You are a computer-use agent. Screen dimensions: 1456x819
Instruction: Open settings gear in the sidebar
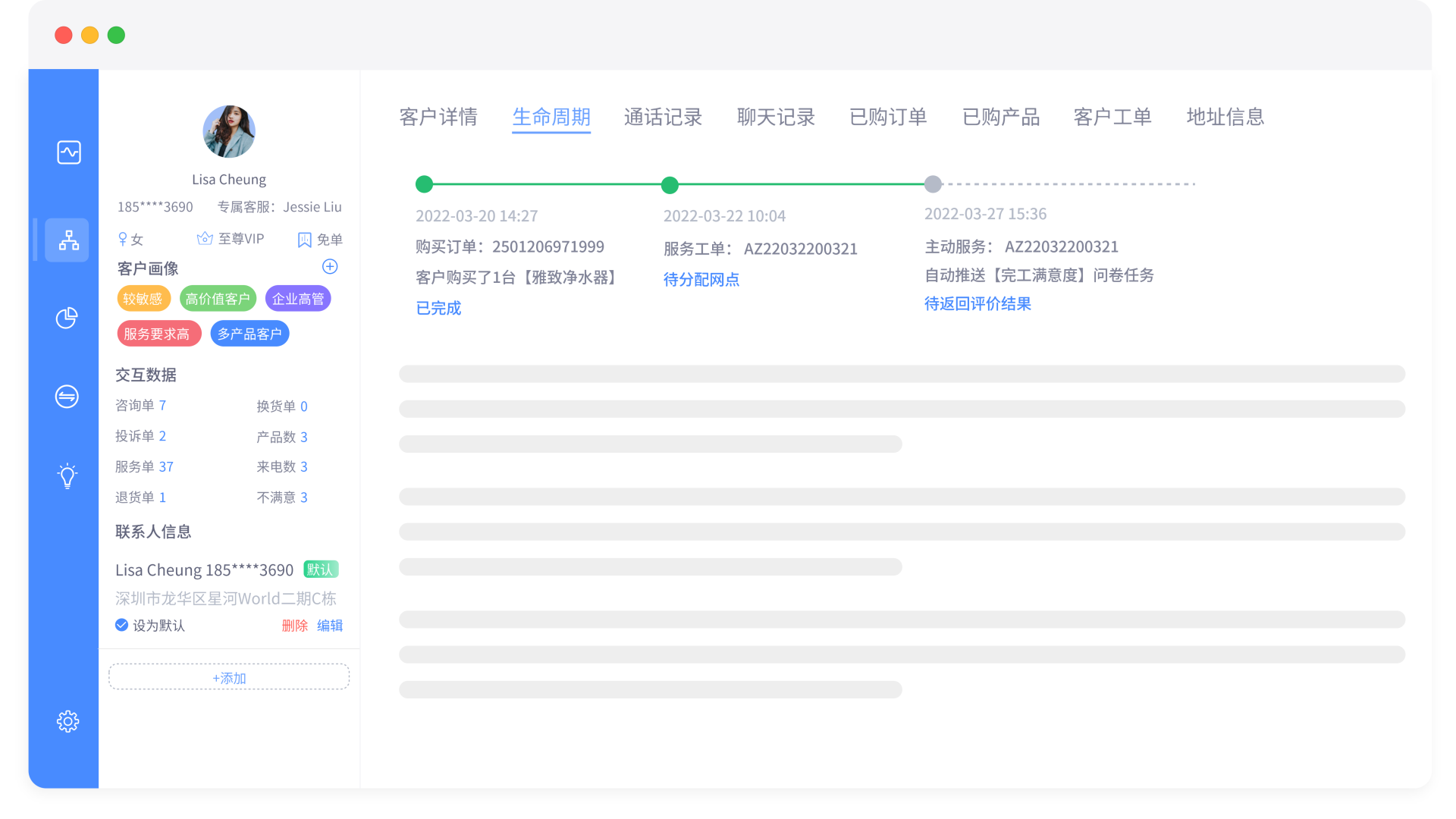pyautogui.click(x=67, y=721)
